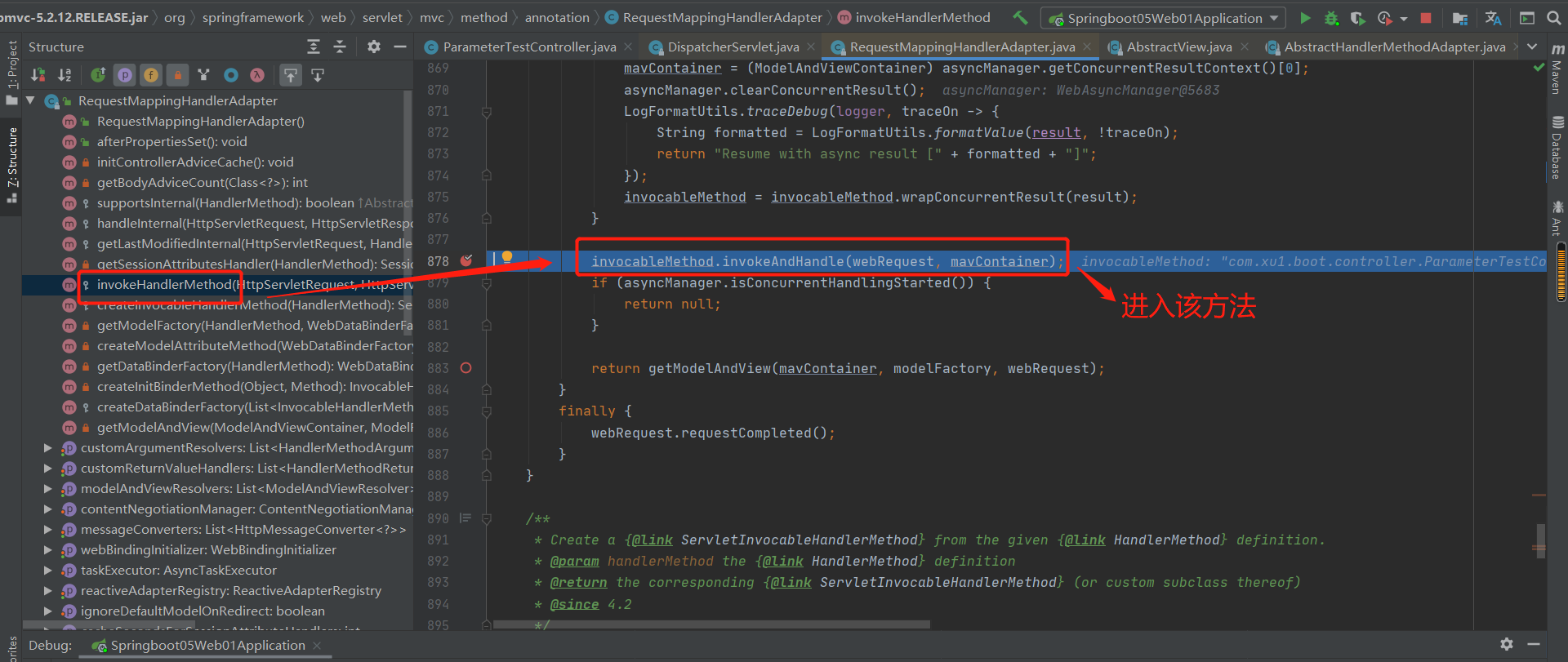Expand contentNegotiationManager node
The image size is (1568, 662).
pyautogui.click(x=47, y=509)
